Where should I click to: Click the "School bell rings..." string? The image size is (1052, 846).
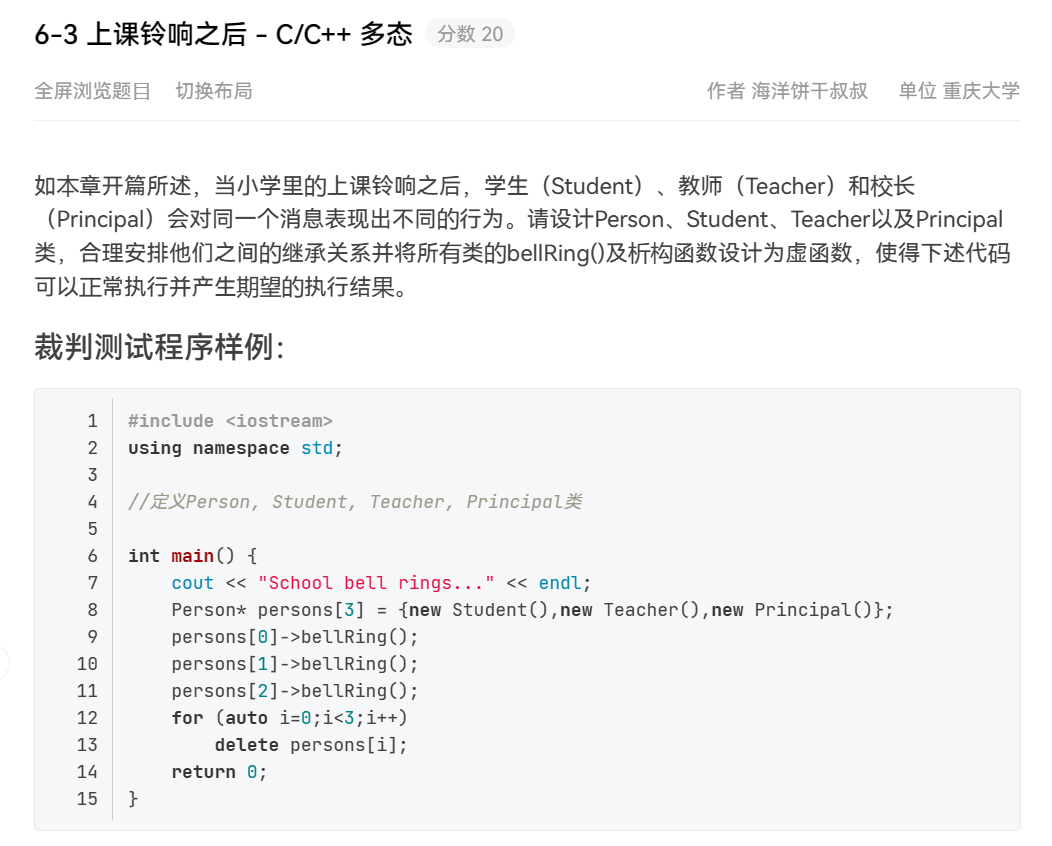(375, 583)
